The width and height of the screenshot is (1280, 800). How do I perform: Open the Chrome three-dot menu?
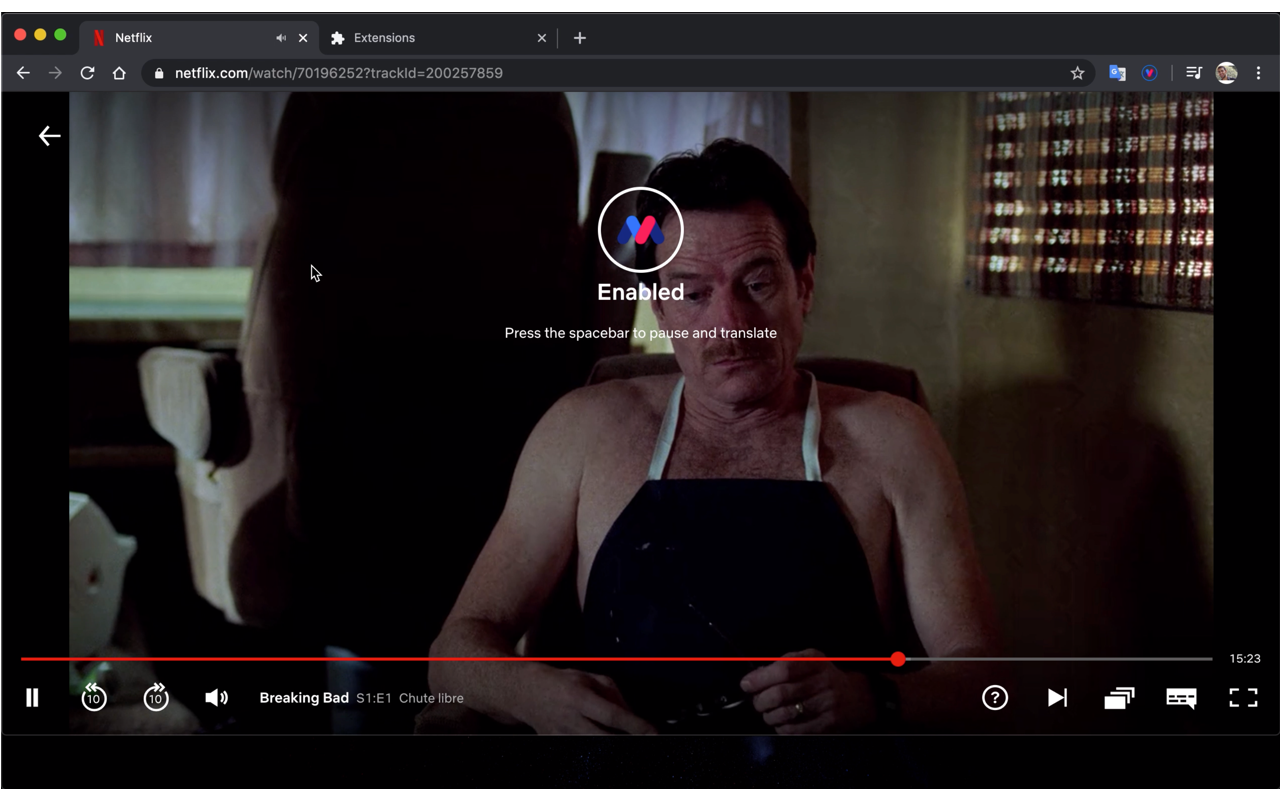(x=1259, y=73)
